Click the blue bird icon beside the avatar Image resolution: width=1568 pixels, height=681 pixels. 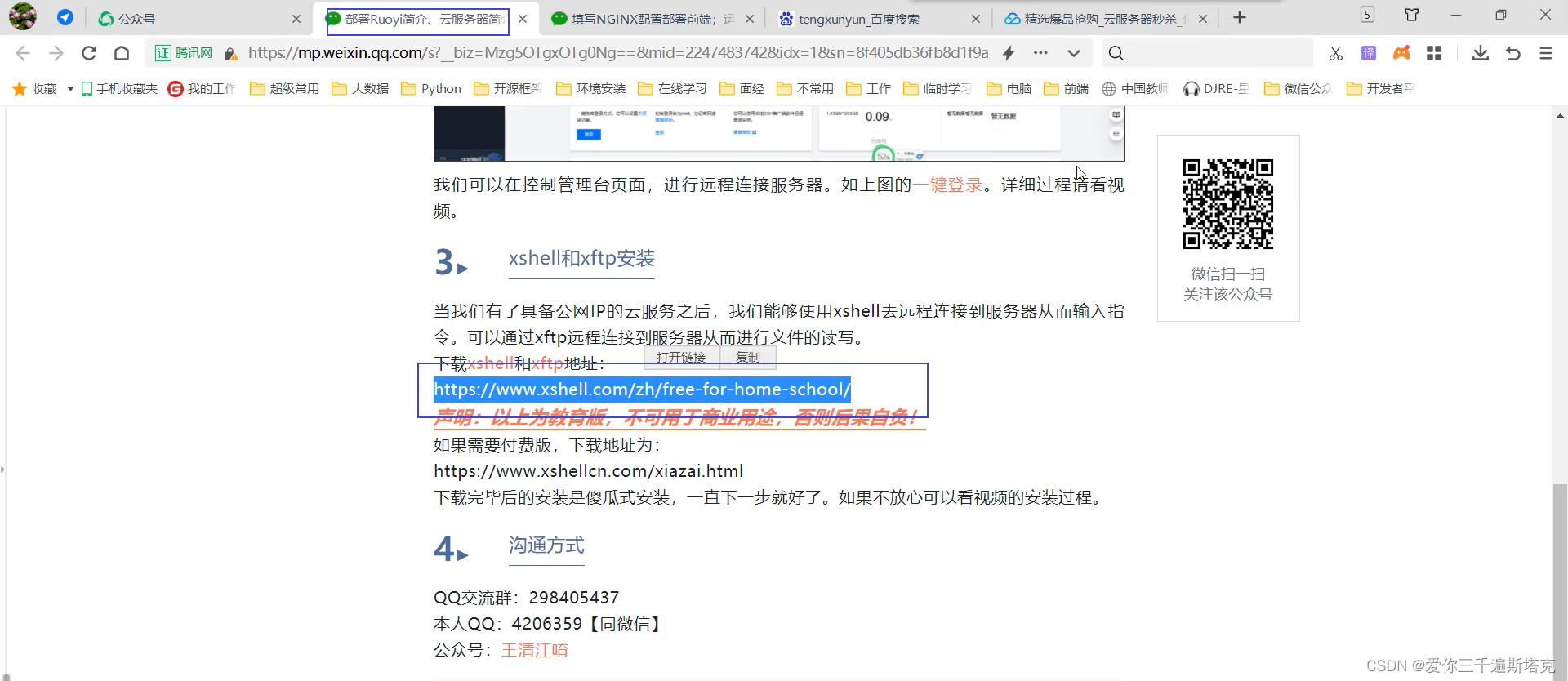pyautogui.click(x=65, y=17)
